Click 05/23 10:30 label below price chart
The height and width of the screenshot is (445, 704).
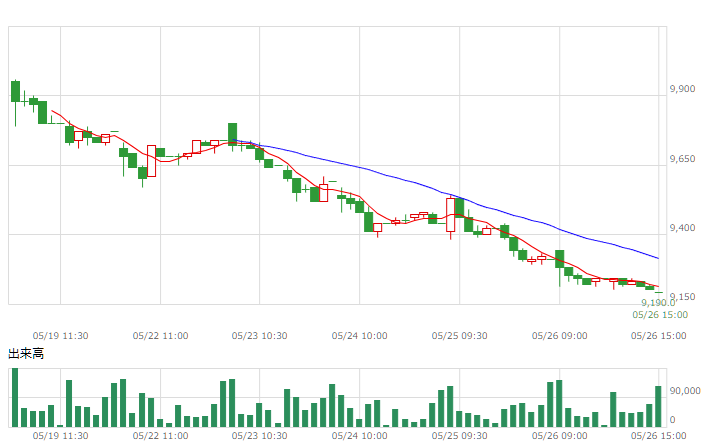[x=260, y=335]
